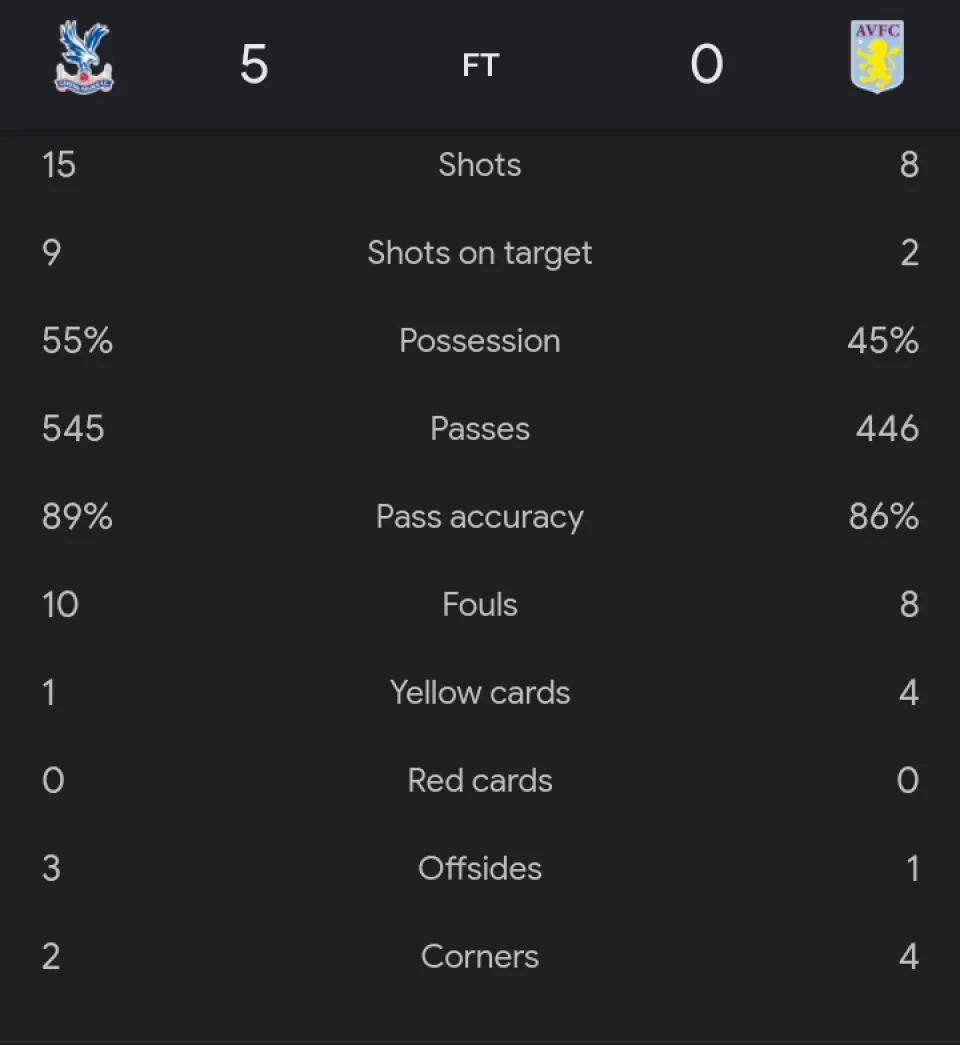
Task: Click the 545 home passes value
Action: coord(73,429)
